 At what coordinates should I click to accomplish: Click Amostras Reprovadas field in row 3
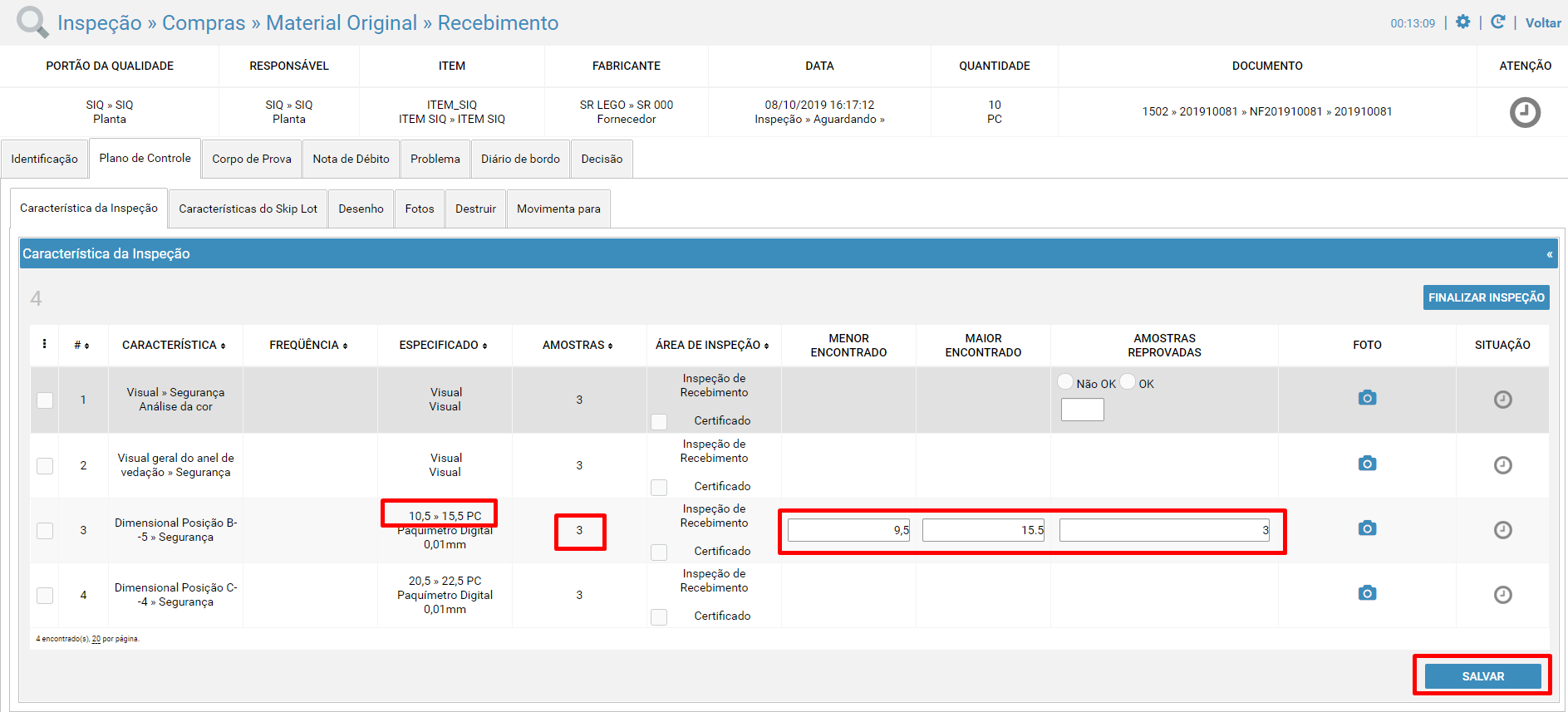(x=1164, y=530)
